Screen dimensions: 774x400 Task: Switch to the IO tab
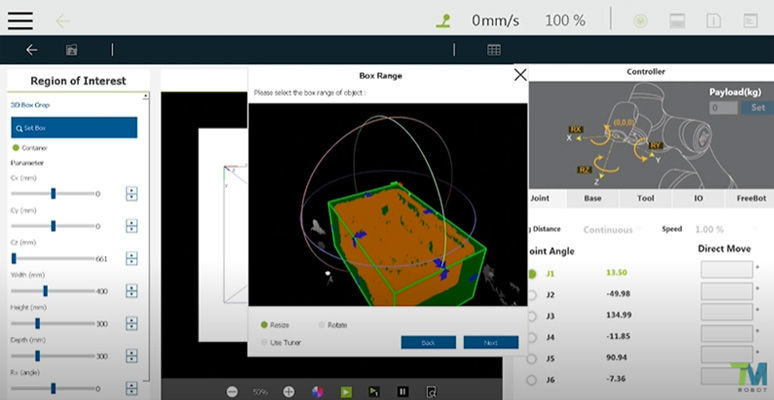[698, 198]
